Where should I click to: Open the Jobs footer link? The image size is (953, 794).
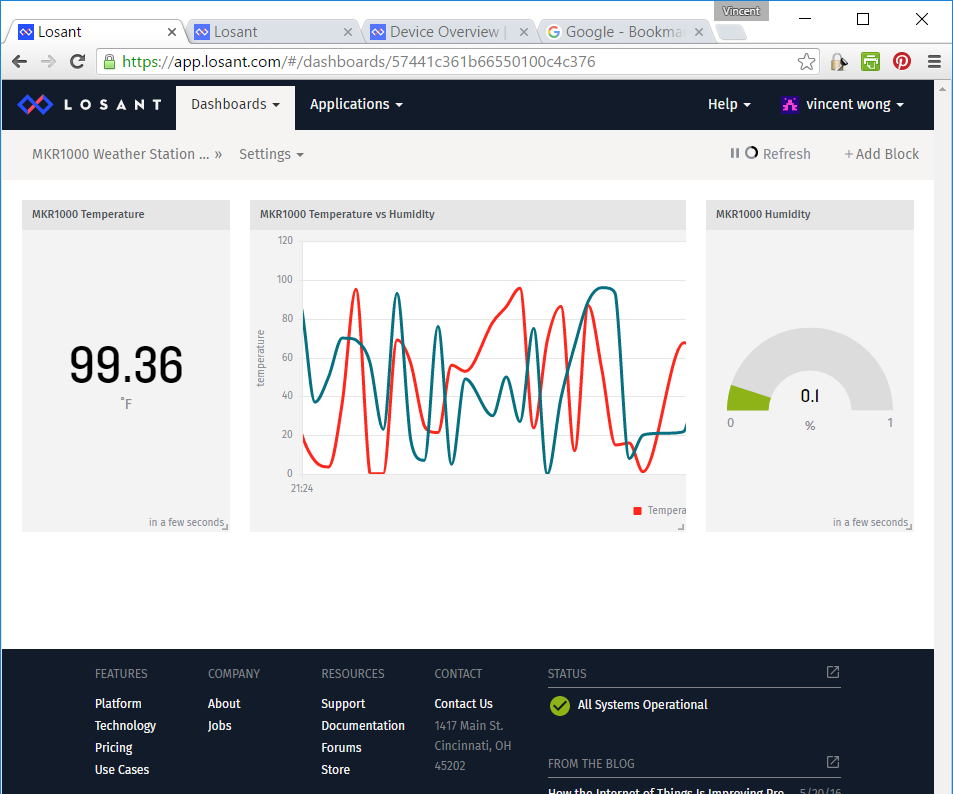point(219,725)
